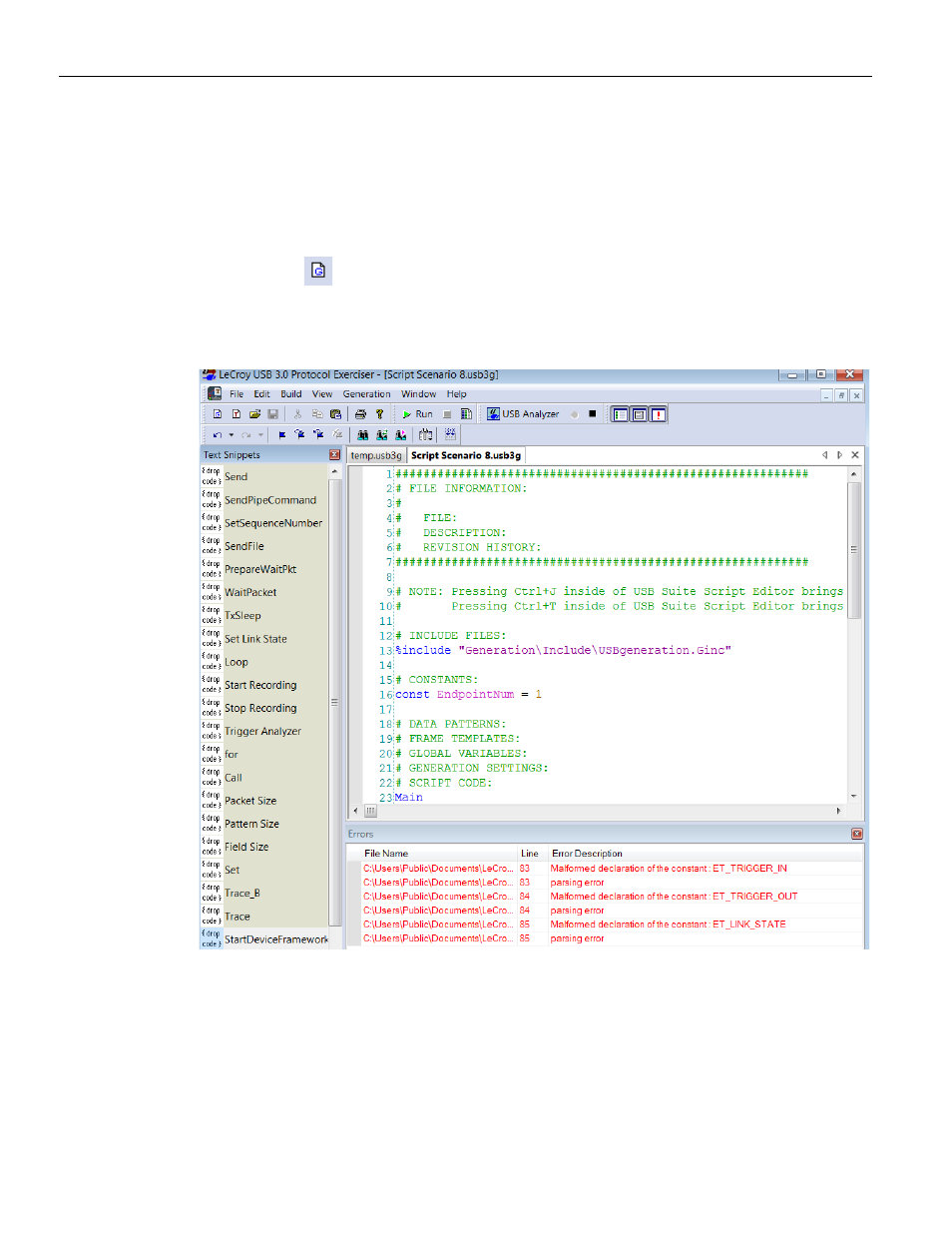Toggle the middle view-pane button in the toolbar
The image size is (952, 1233).
(639, 414)
